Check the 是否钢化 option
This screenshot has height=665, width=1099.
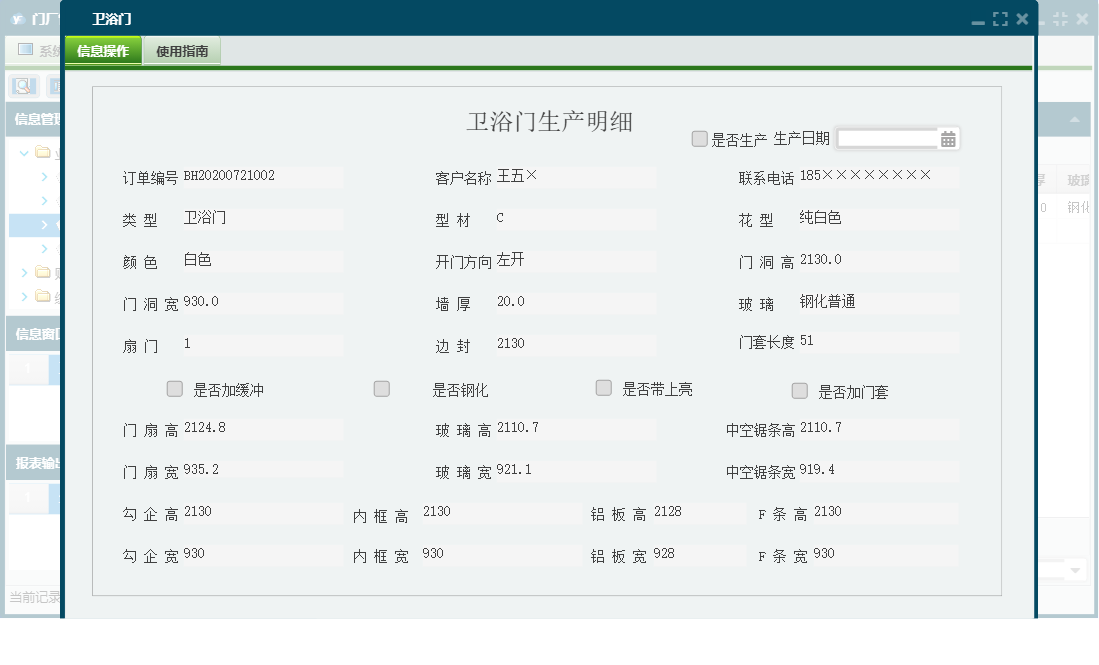coord(381,388)
